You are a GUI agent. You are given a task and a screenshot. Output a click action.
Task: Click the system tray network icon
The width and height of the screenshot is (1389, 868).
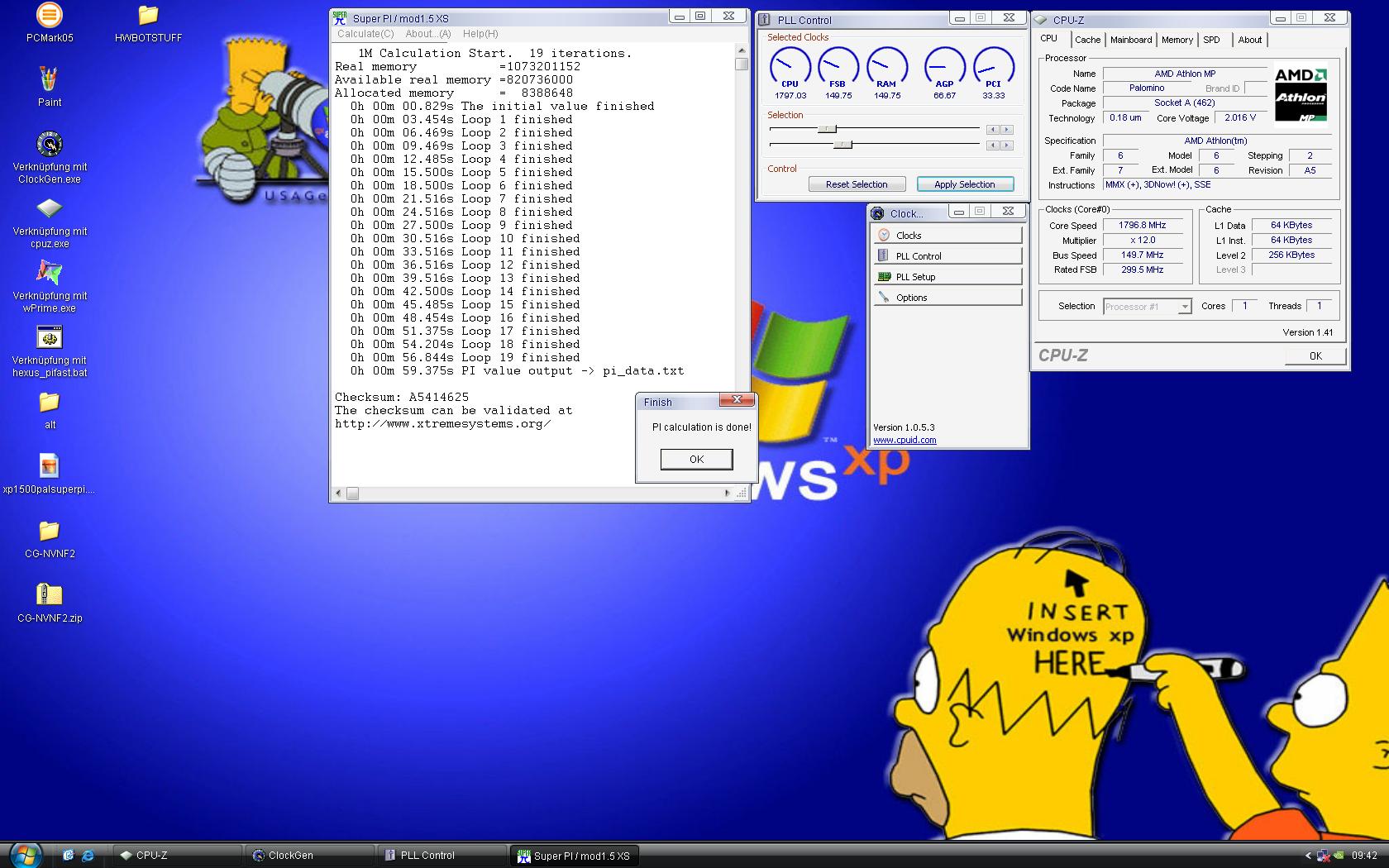coord(1323,856)
